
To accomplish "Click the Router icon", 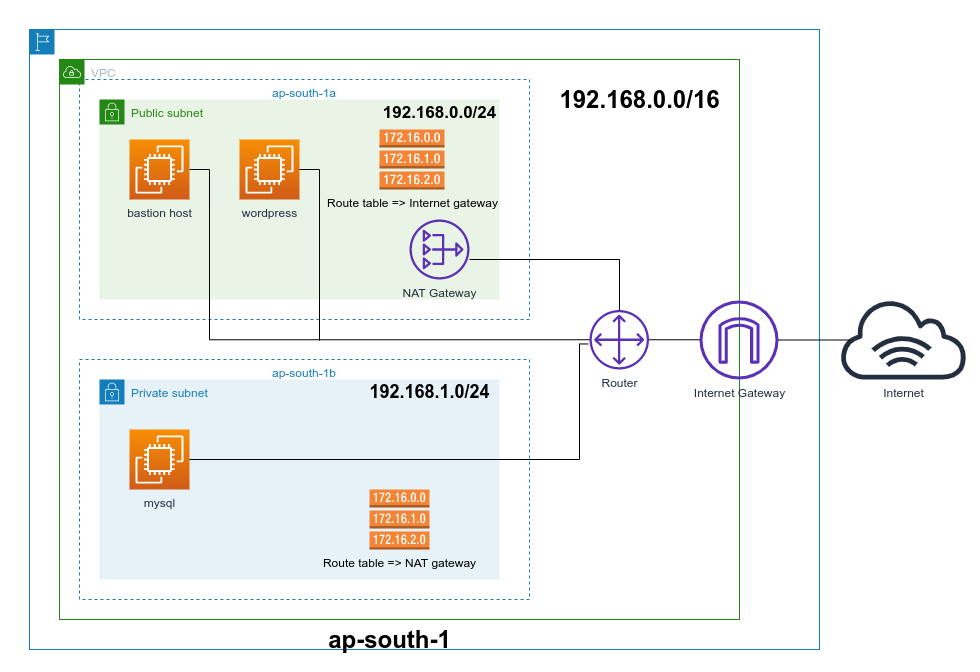I will coord(619,339).
